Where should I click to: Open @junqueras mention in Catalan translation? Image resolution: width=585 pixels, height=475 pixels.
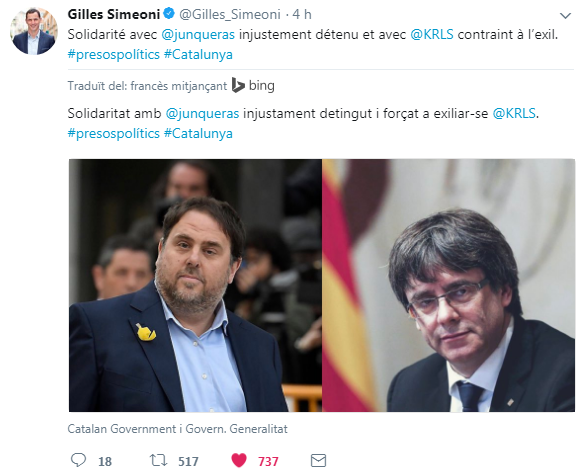(202, 113)
